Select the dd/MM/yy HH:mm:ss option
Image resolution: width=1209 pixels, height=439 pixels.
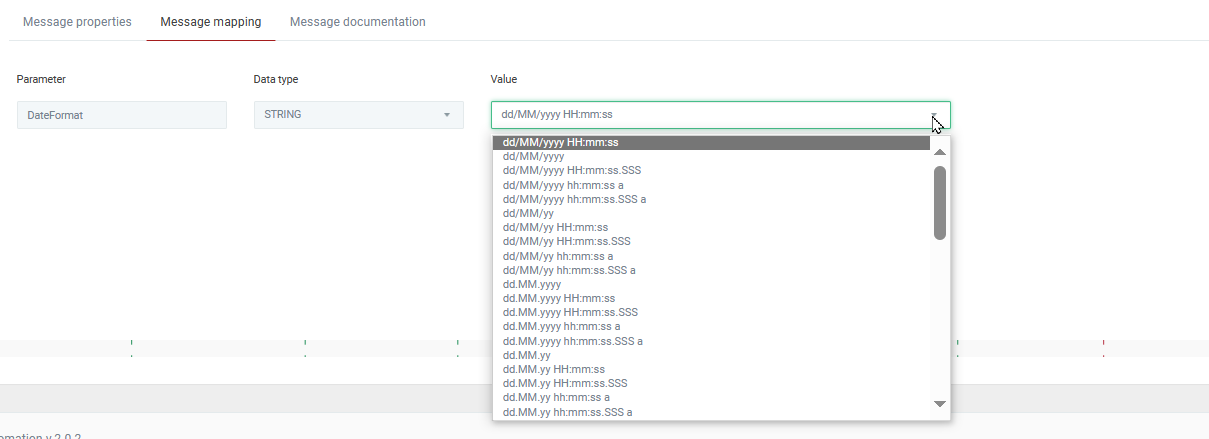point(554,227)
